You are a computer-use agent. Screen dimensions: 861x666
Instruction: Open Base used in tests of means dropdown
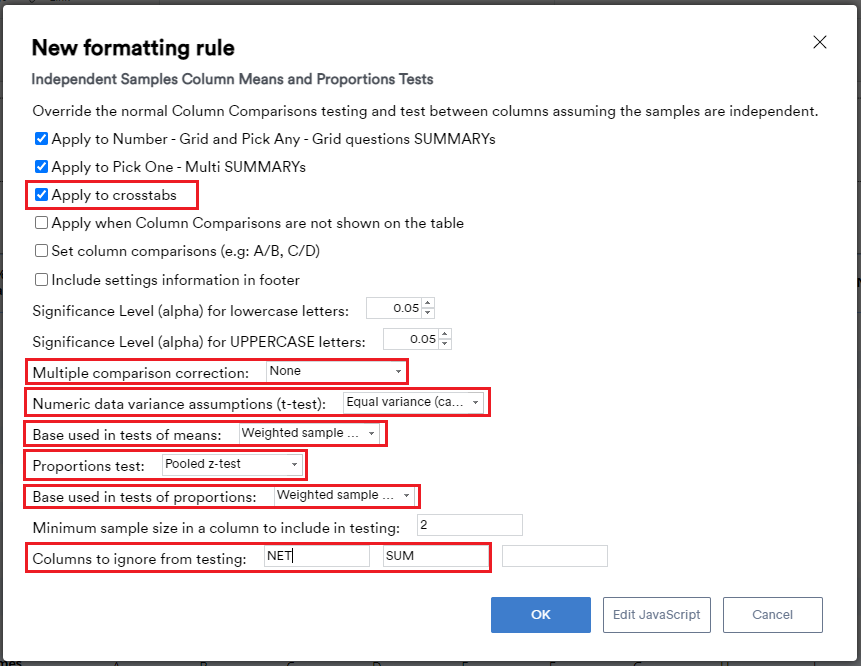click(310, 433)
